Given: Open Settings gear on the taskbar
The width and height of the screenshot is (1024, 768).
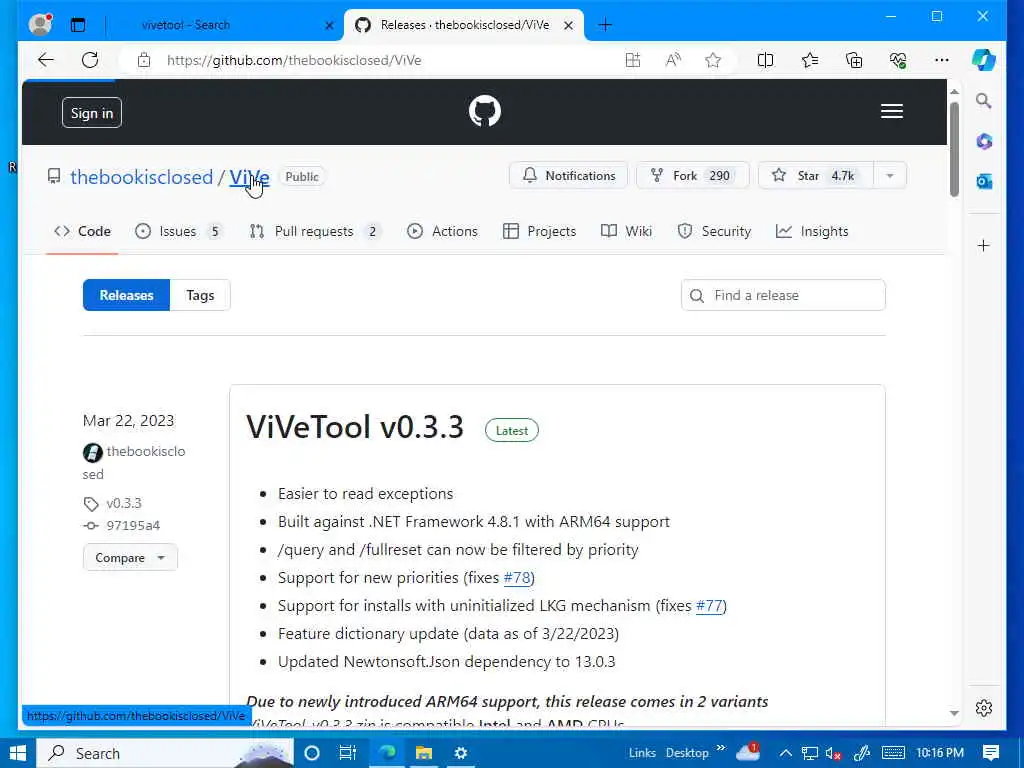Looking at the screenshot, I should coord(460,753).
